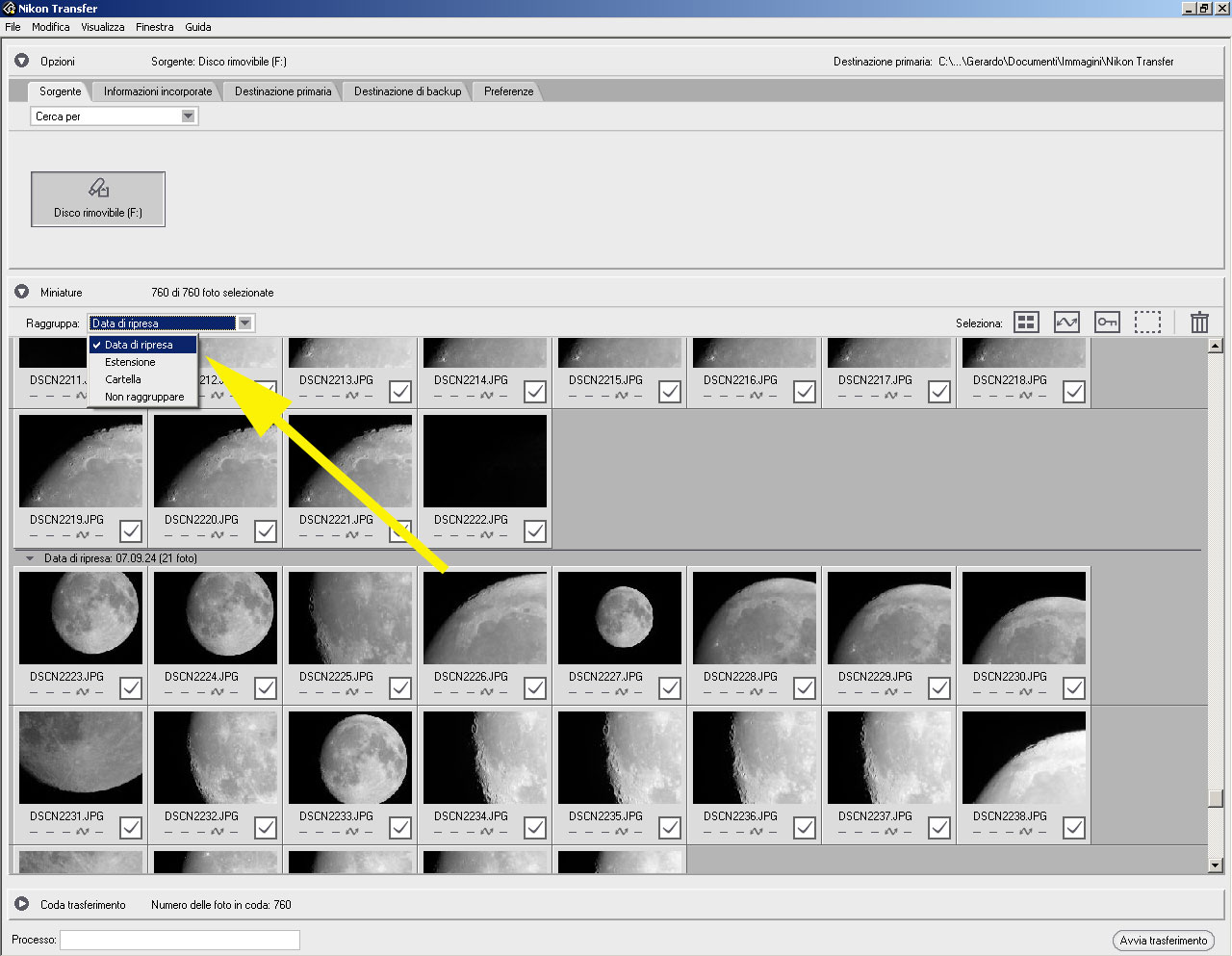Click the trash can delete icon
This screenshot has height=956, width=1232.
click(x=1199, y=323)
